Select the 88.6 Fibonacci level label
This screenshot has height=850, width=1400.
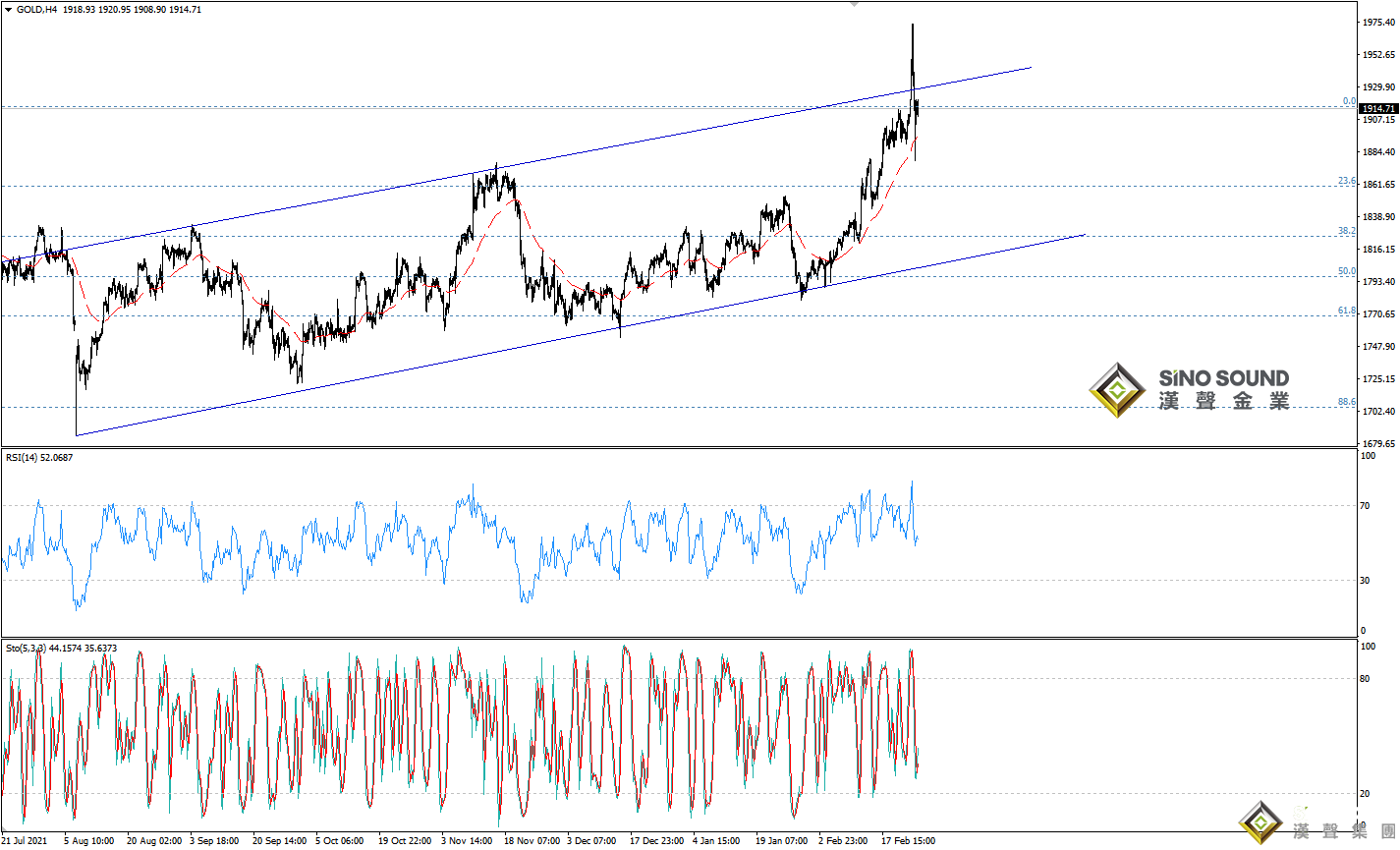tap(1346, 402)
